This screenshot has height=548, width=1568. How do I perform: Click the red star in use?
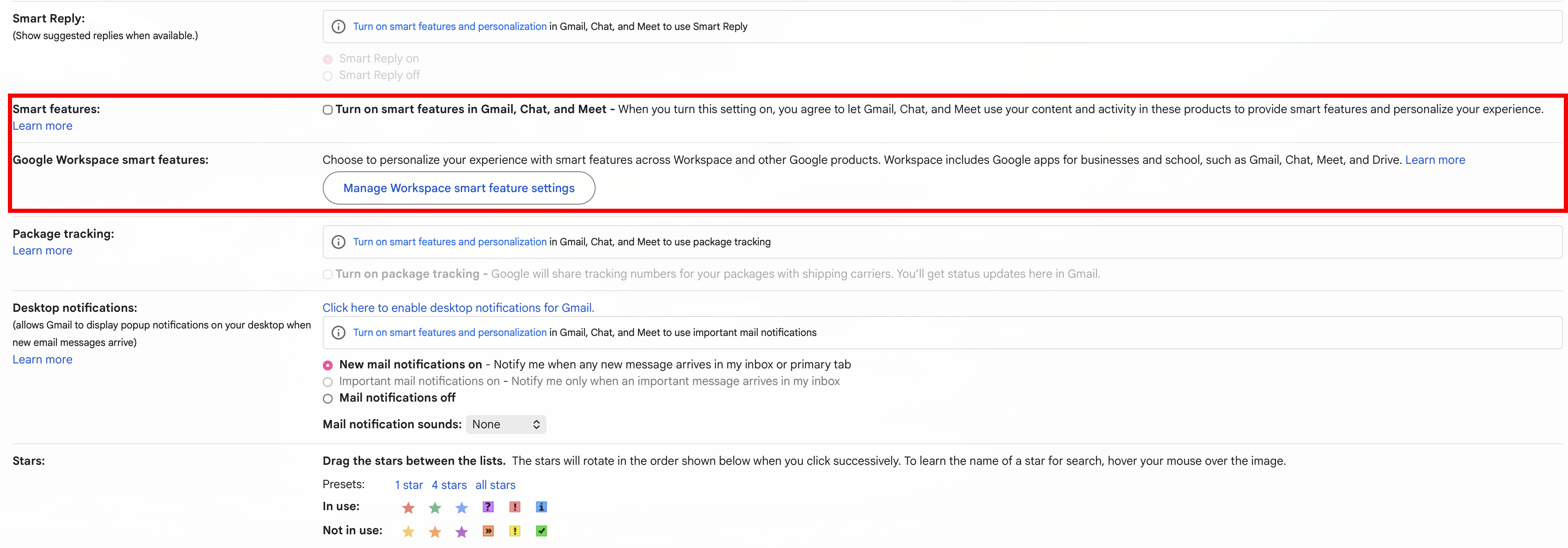408,507
